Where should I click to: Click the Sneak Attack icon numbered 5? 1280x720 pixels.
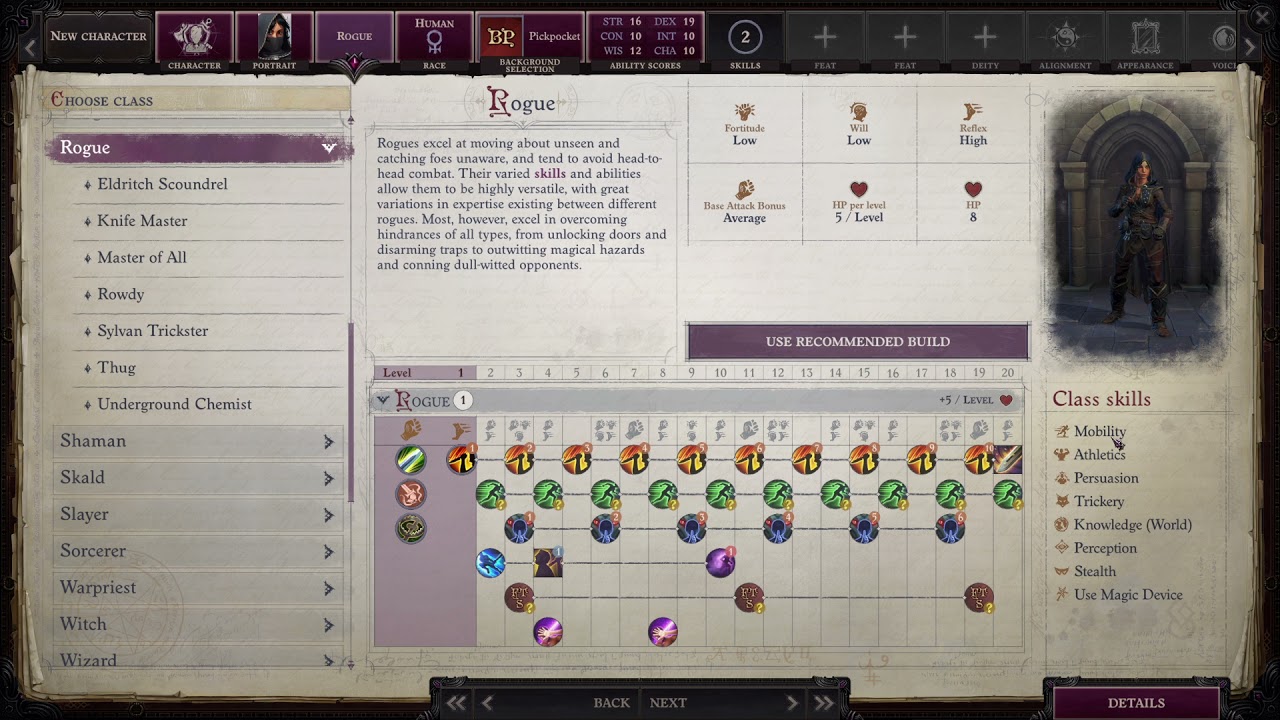pyautogui.click(x=691, y=459)
